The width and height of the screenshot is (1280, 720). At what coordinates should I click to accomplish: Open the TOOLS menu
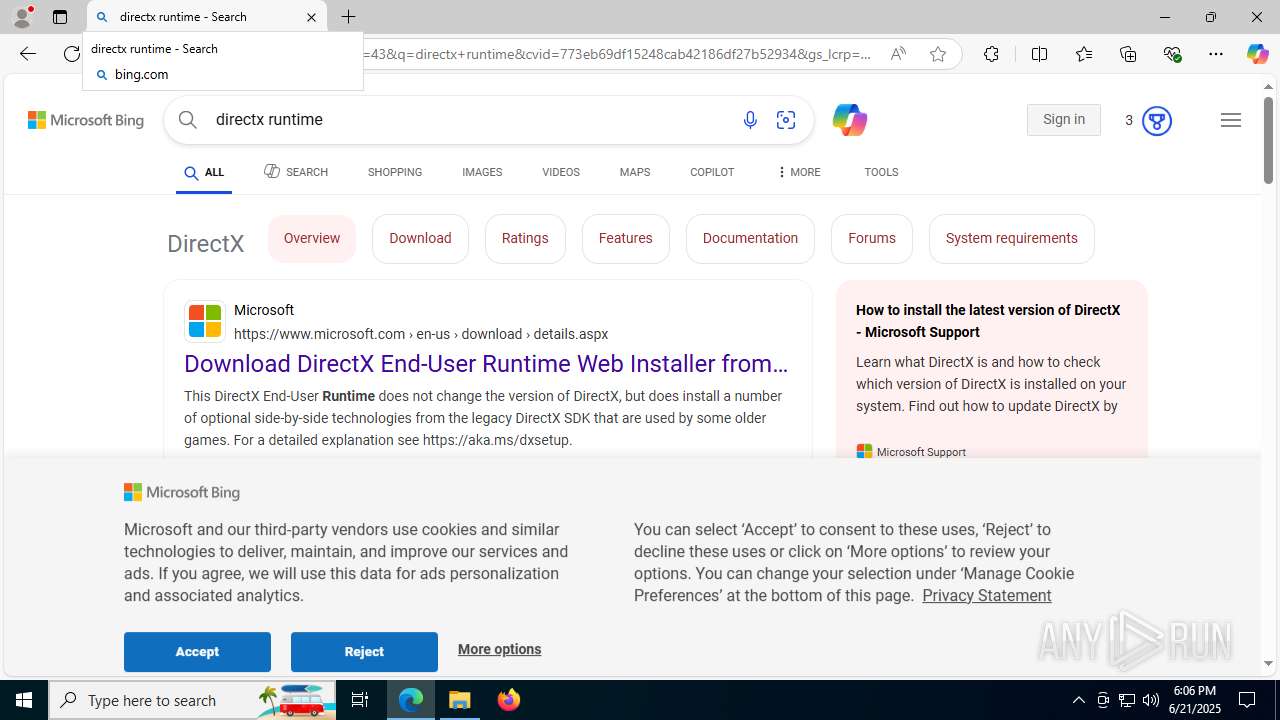click(x=881, y=172)
